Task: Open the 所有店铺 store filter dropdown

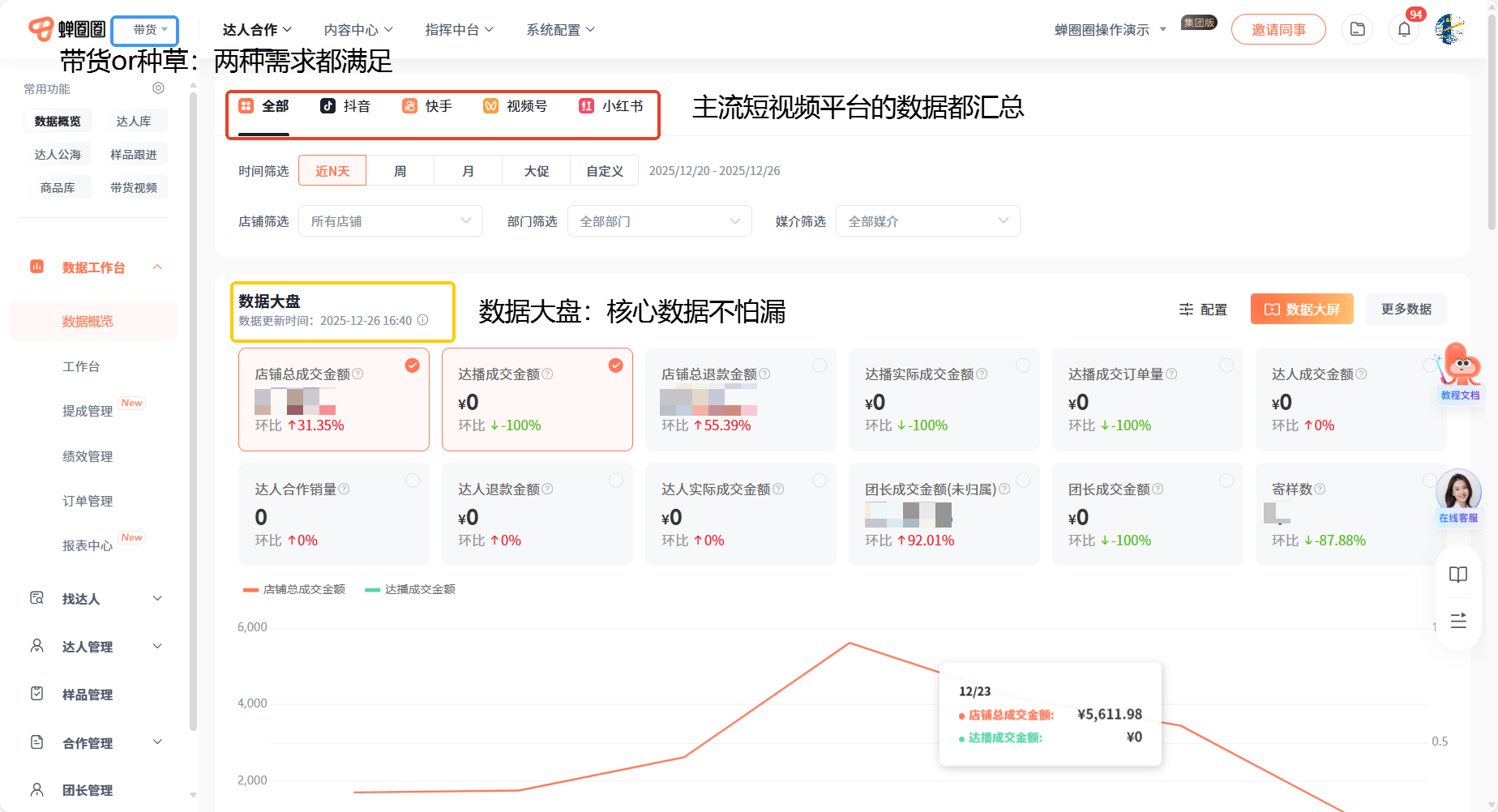Action: pyautogui.click(x=390, y=221)
